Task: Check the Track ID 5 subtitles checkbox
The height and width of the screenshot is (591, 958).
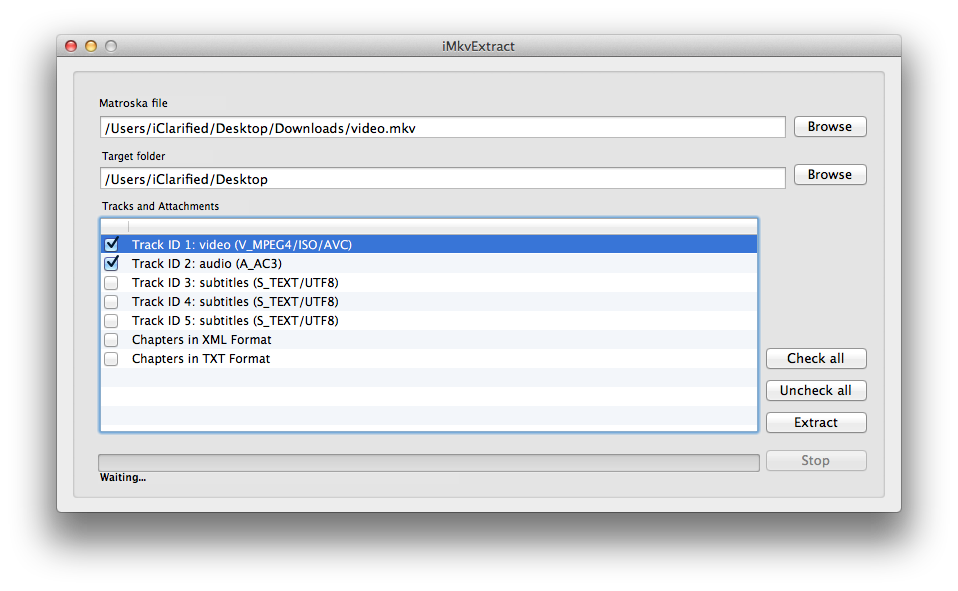Action: click(111, 320)
